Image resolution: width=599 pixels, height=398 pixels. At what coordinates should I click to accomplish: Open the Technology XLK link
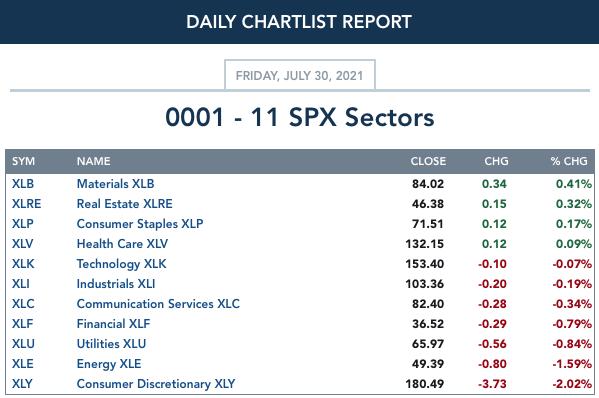(x=121, y=264)
